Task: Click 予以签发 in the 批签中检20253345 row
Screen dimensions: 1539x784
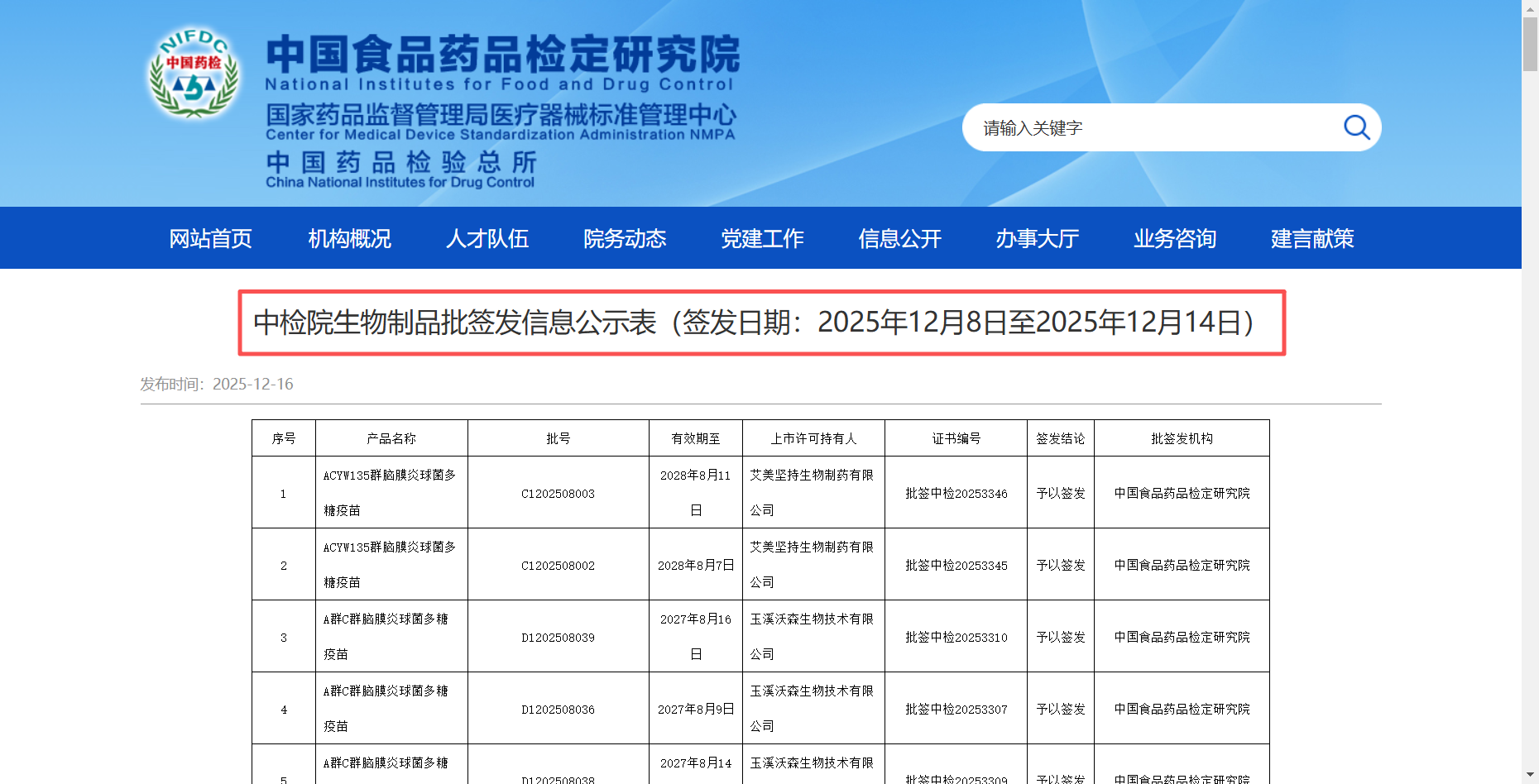Action: 1061,566
